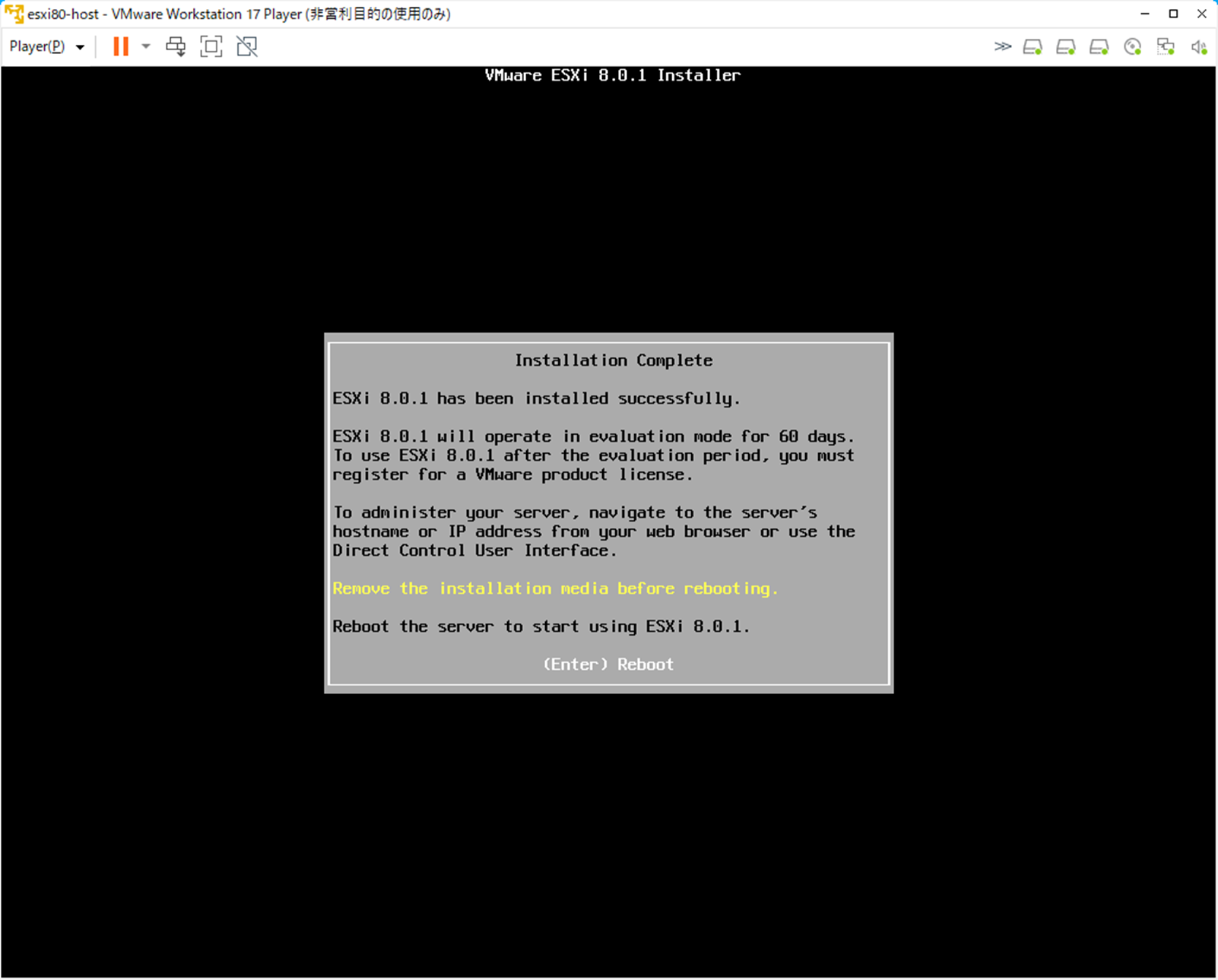The width and height of the screenshot is (1218, 980).
Task: Open the Player(P) menu
Action: tap(46, 47)
